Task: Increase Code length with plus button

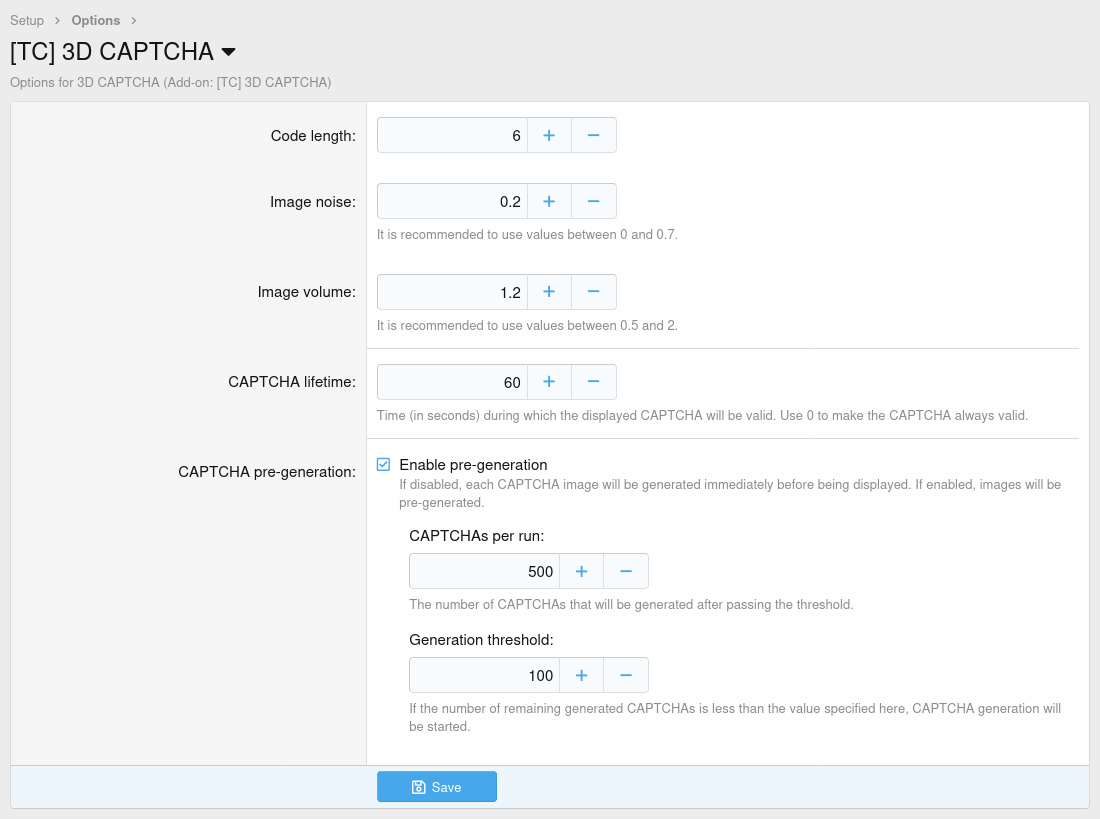Action: click(x=549, y=135)
